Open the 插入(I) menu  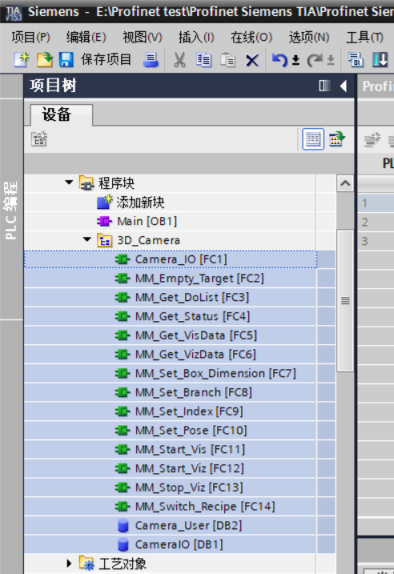coord(196,37)
